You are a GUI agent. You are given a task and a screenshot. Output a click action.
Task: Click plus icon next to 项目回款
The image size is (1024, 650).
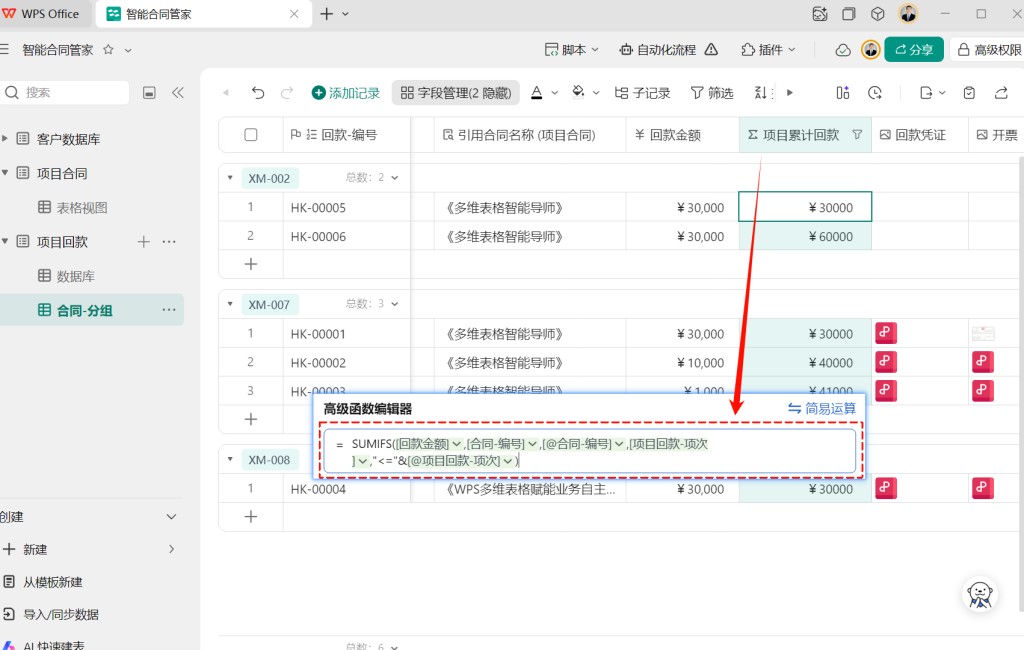pos(144,242)
